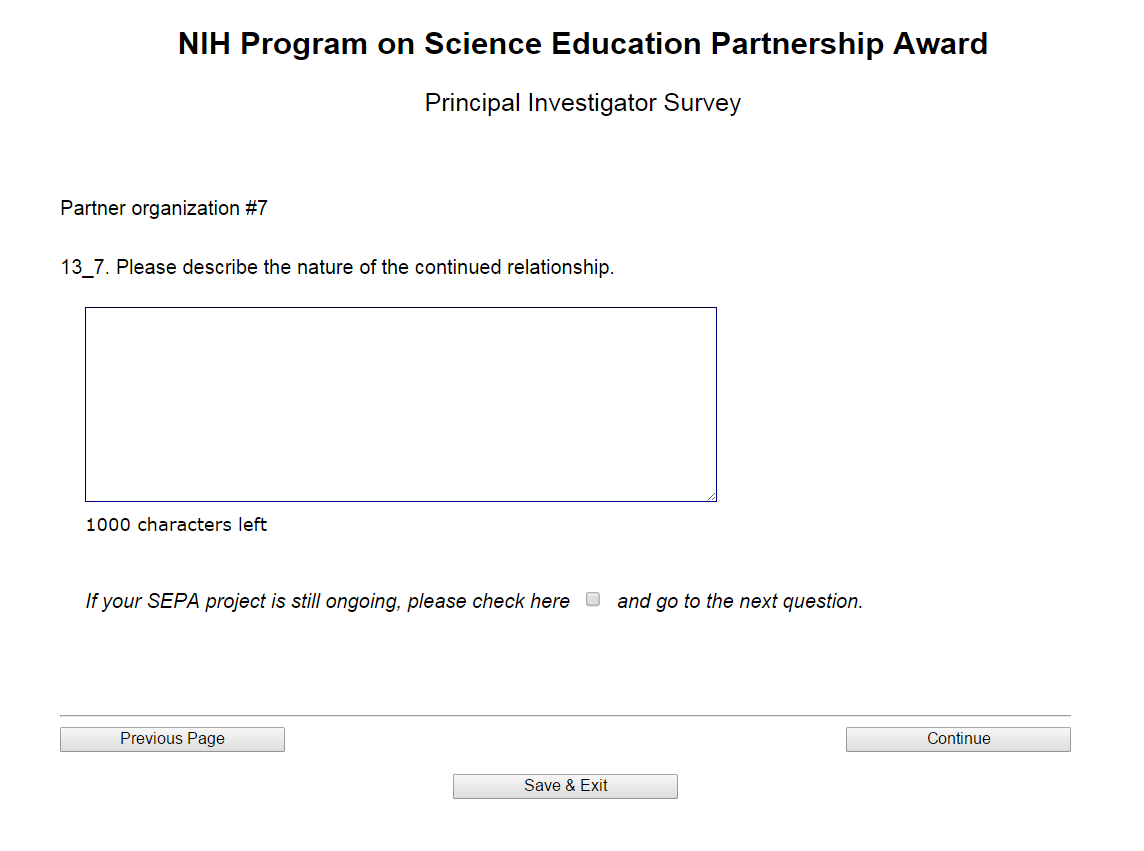Click the Principal Investigator Survey subtitle

(x=582, y=103)
